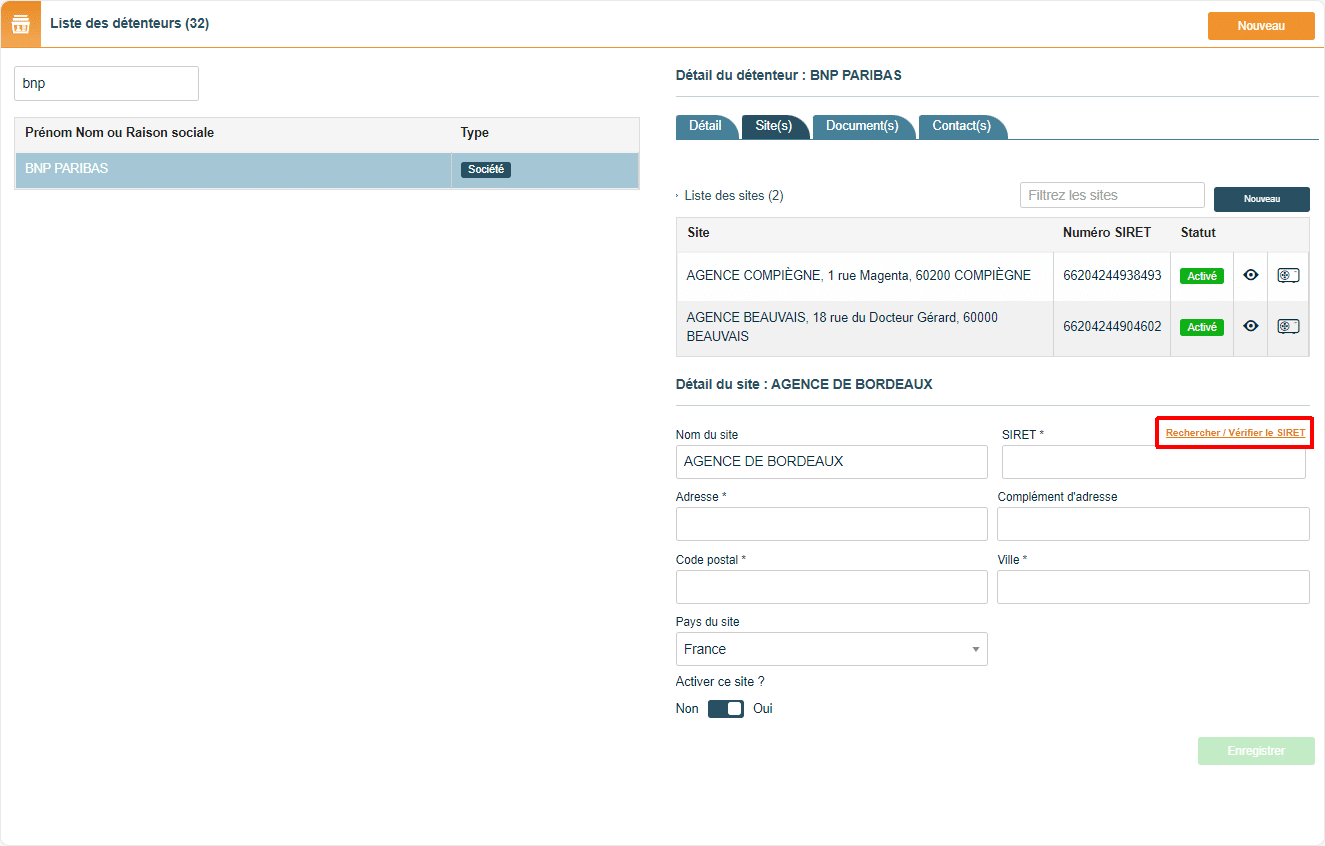1325x846 pixels.
Task: Click SIRET number 66204244904602
Action: [1112, 327]
